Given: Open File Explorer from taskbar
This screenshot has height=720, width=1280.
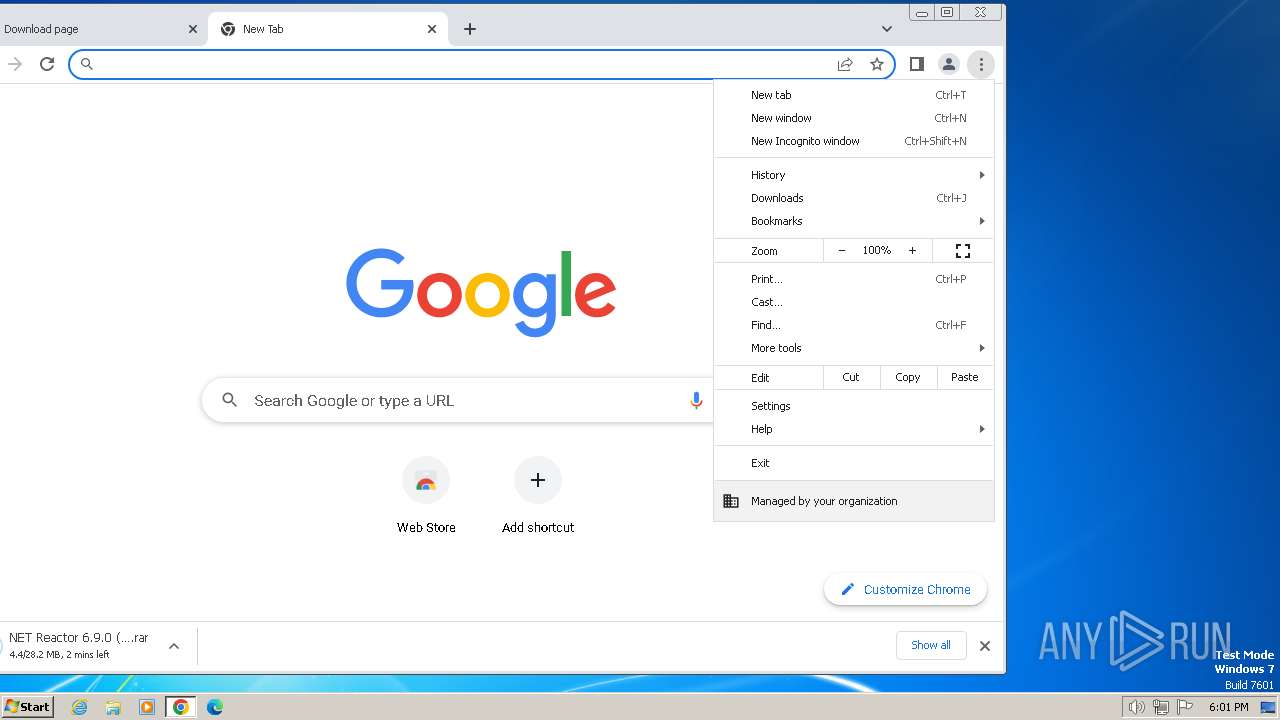Looking at the screenshot, I should (113, 707).
